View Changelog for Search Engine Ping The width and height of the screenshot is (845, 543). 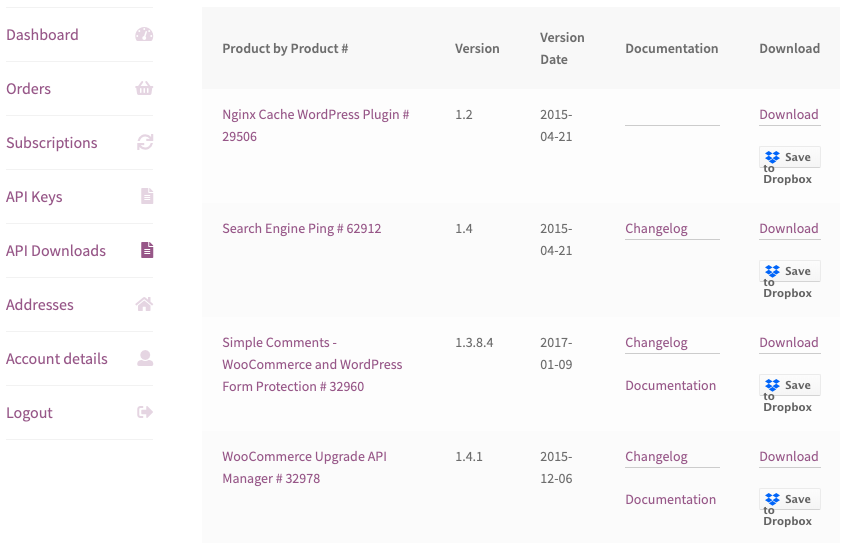[x=656, y=229]
